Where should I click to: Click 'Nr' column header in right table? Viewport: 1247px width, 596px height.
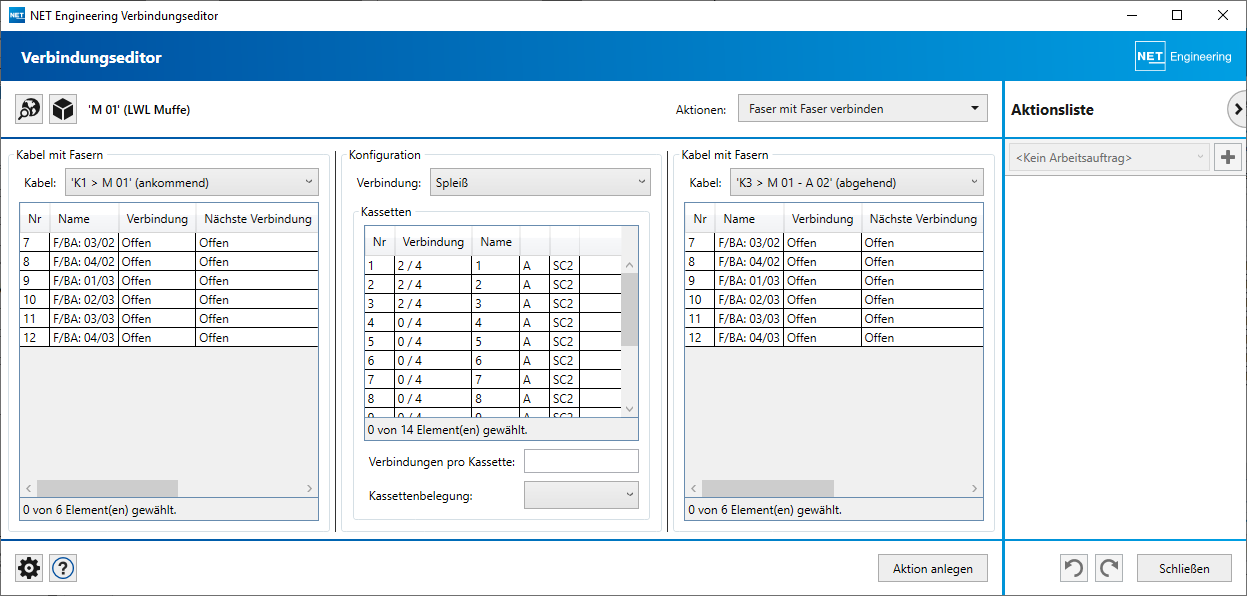tap(700, 219)
